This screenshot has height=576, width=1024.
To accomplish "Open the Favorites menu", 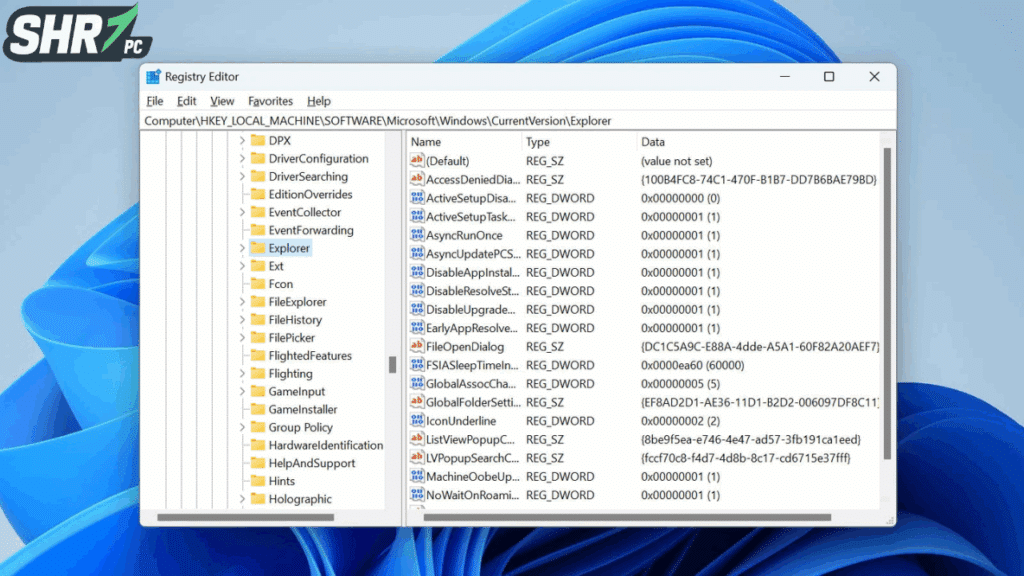I will tap(270, 101).
